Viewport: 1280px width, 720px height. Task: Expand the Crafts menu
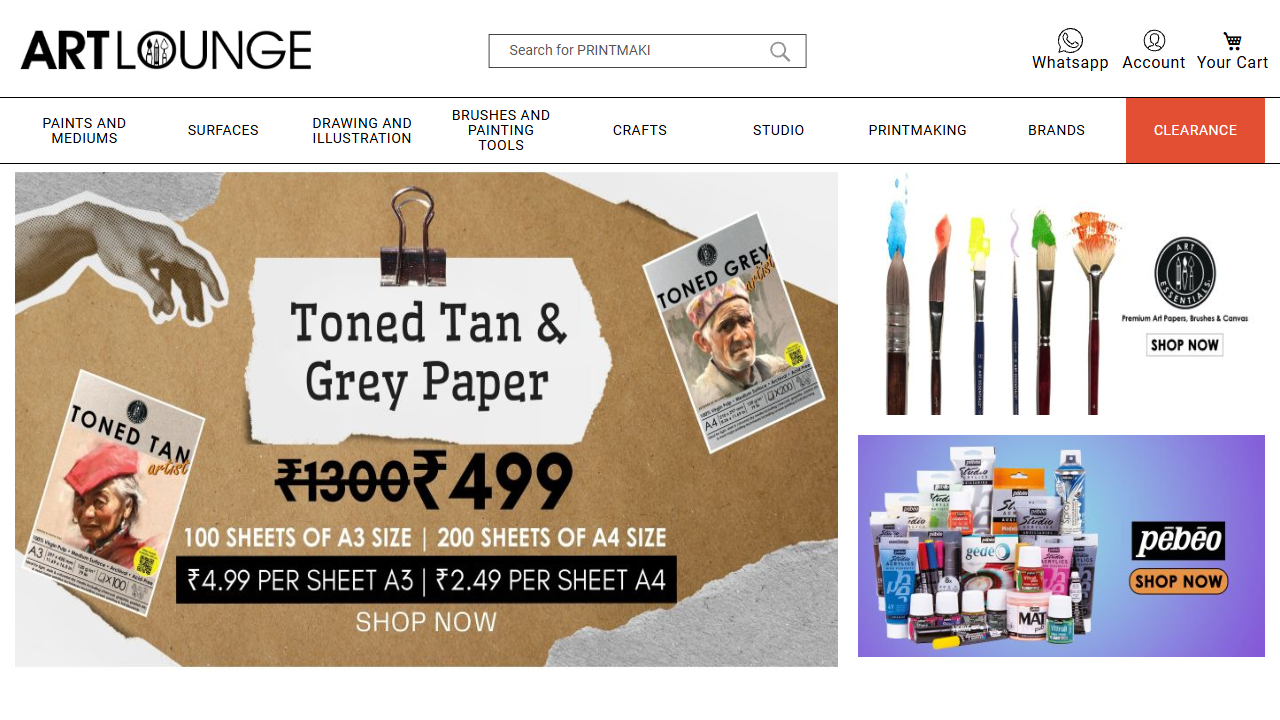point(640,130)
